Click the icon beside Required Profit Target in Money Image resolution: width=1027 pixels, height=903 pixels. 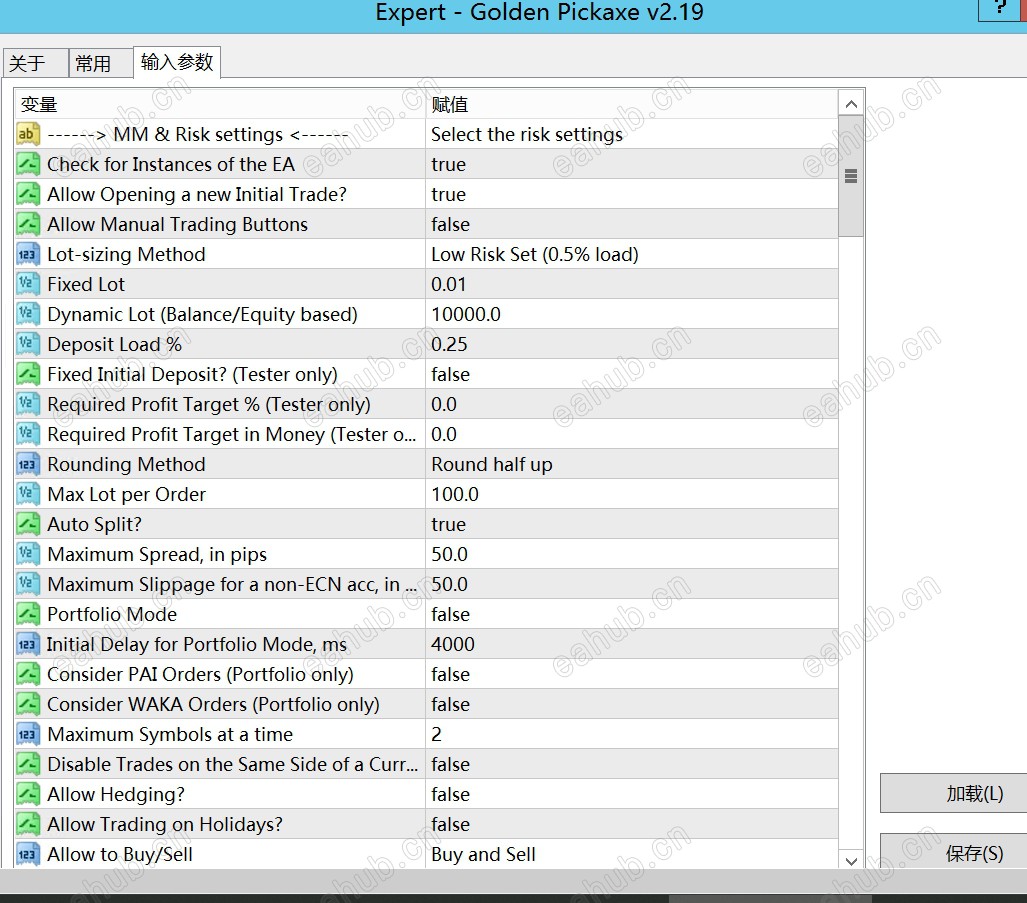(28, 434)
